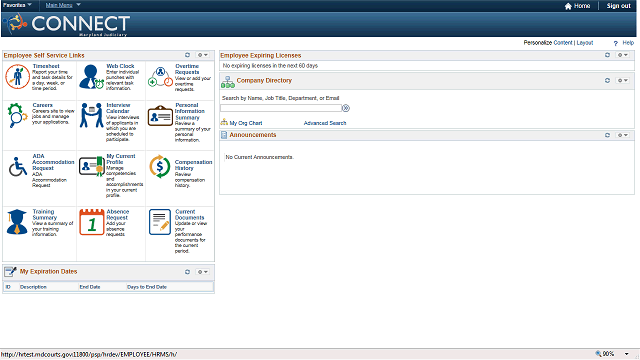Refresh the Employee Self Service Links pagelet
Viewport: 640px width, 360px height.
187,55
